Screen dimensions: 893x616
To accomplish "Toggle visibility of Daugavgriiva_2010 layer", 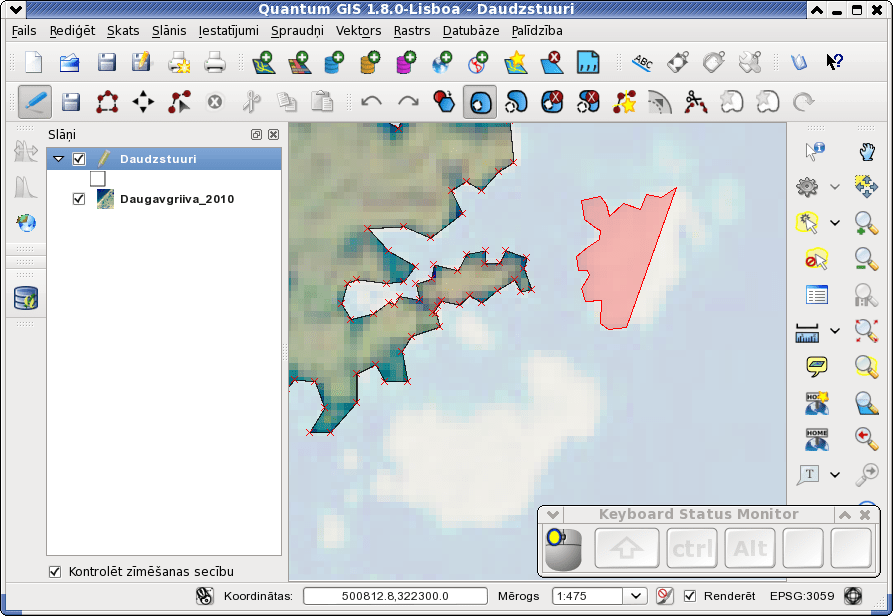I will tap(79, 199).
